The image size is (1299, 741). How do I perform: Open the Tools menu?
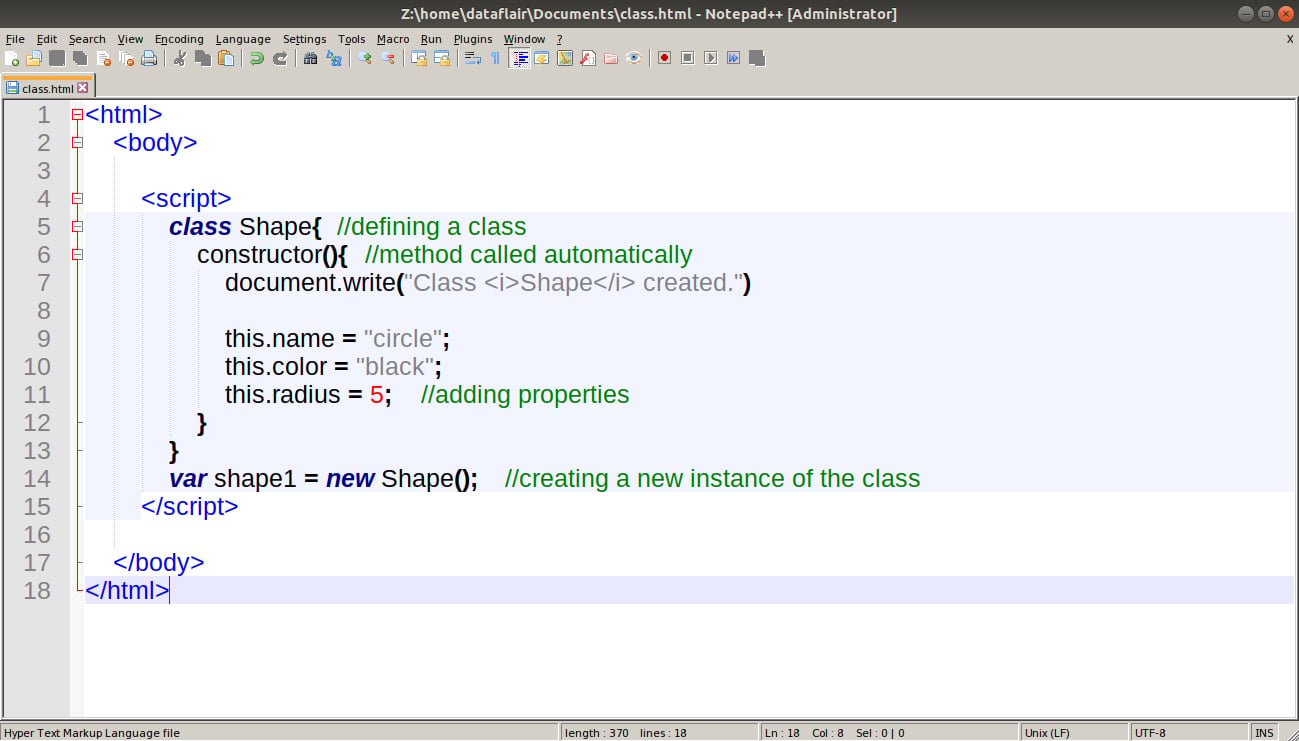352,39
